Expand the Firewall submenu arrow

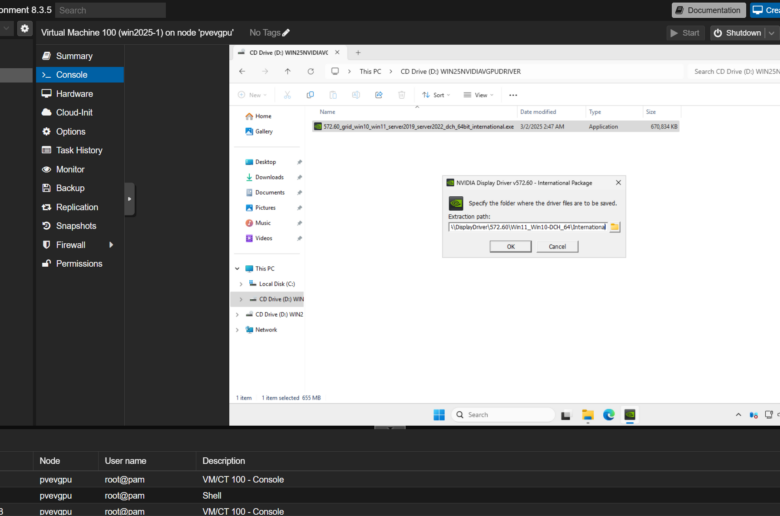(x=111, y=245)
